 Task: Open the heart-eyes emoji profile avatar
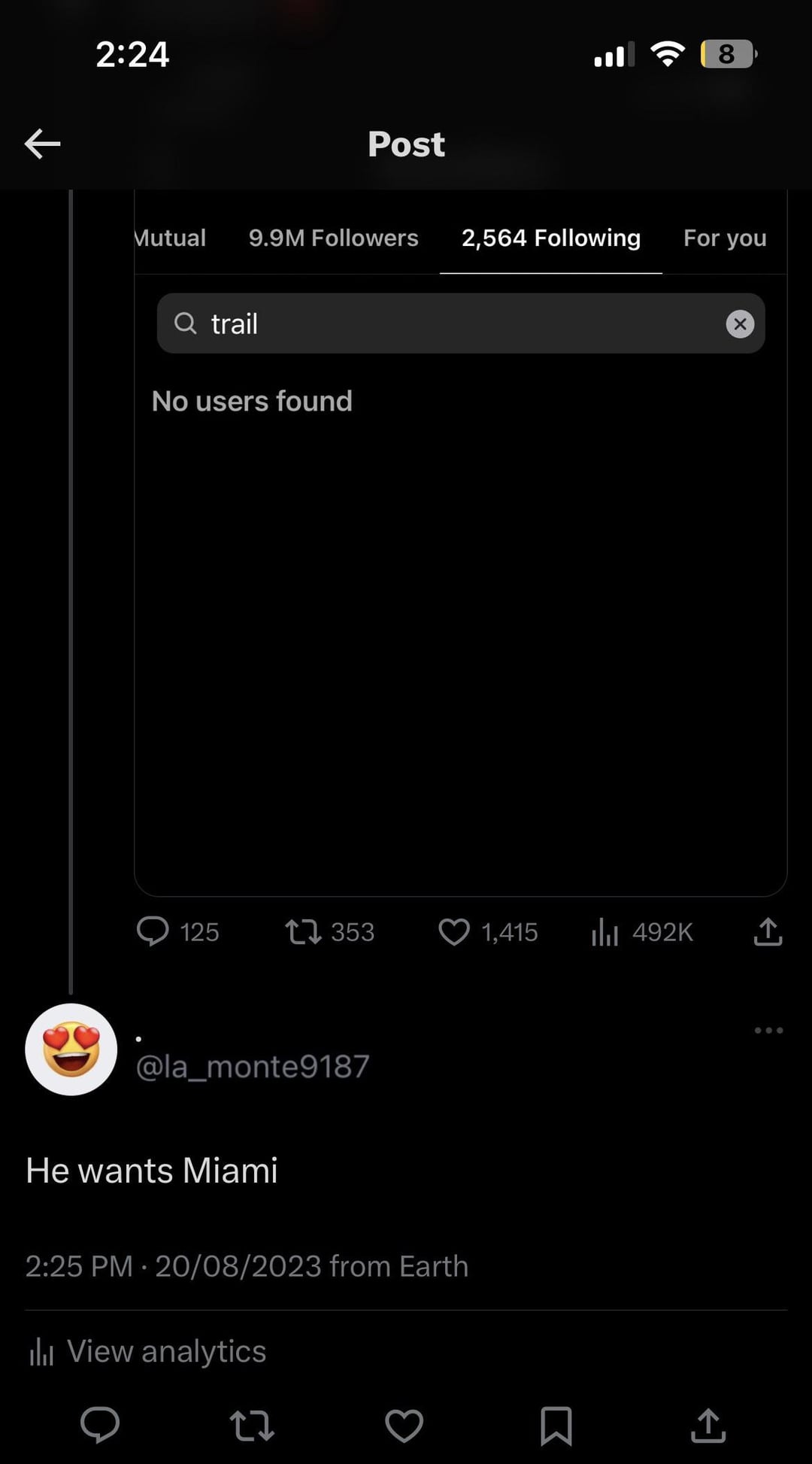71,1049
